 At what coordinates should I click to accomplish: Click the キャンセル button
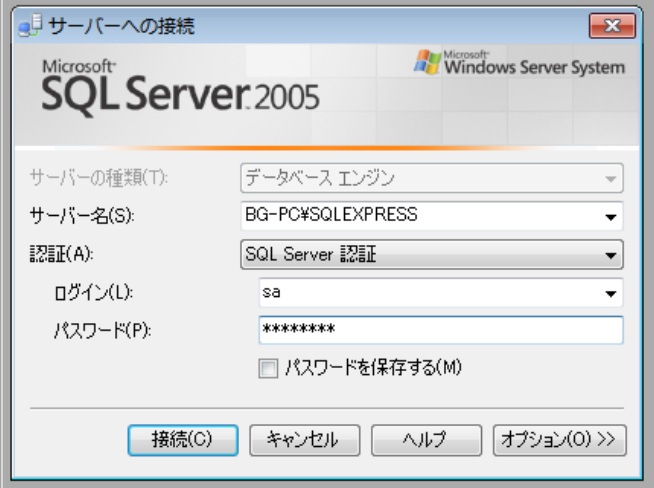click(x=304, y=440)
